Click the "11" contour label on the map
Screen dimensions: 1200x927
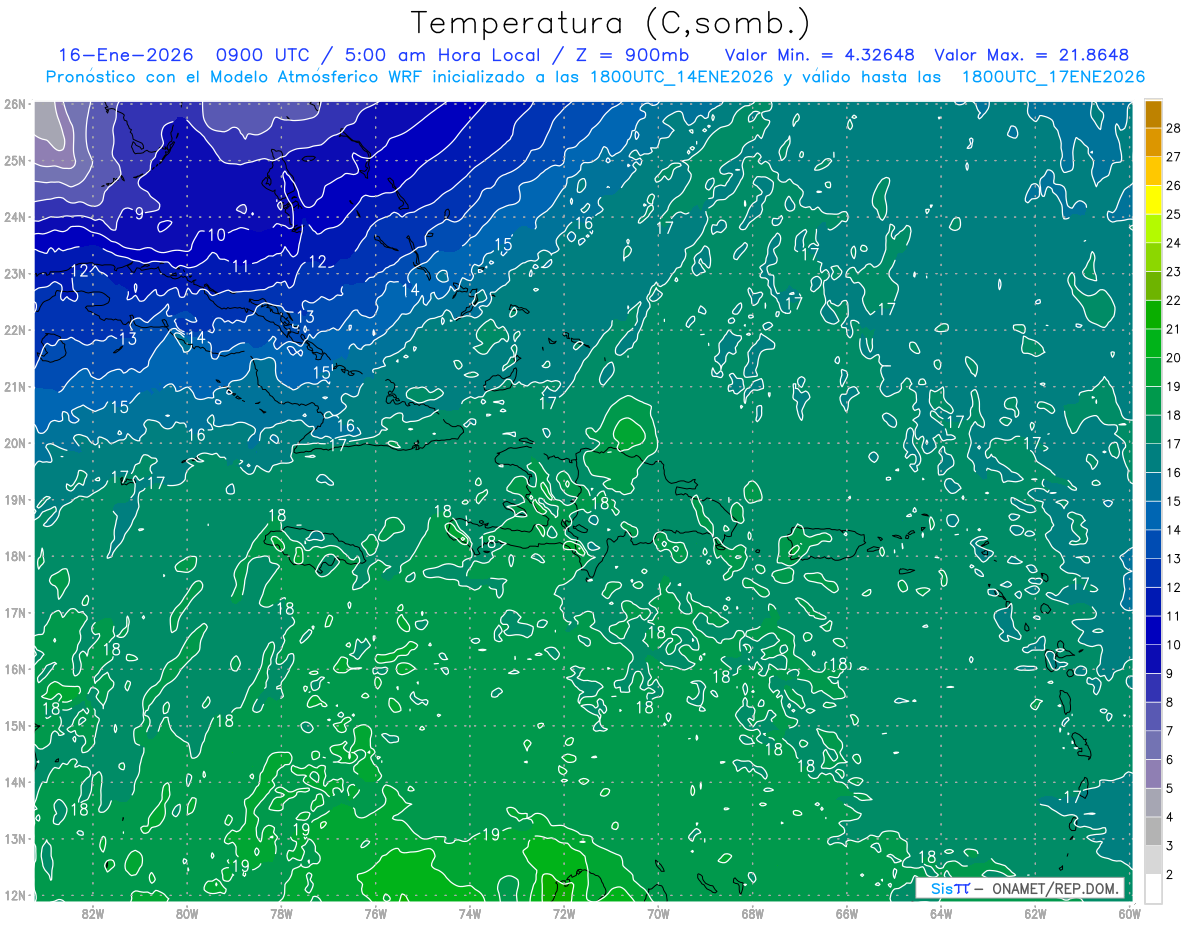[240, 266]
